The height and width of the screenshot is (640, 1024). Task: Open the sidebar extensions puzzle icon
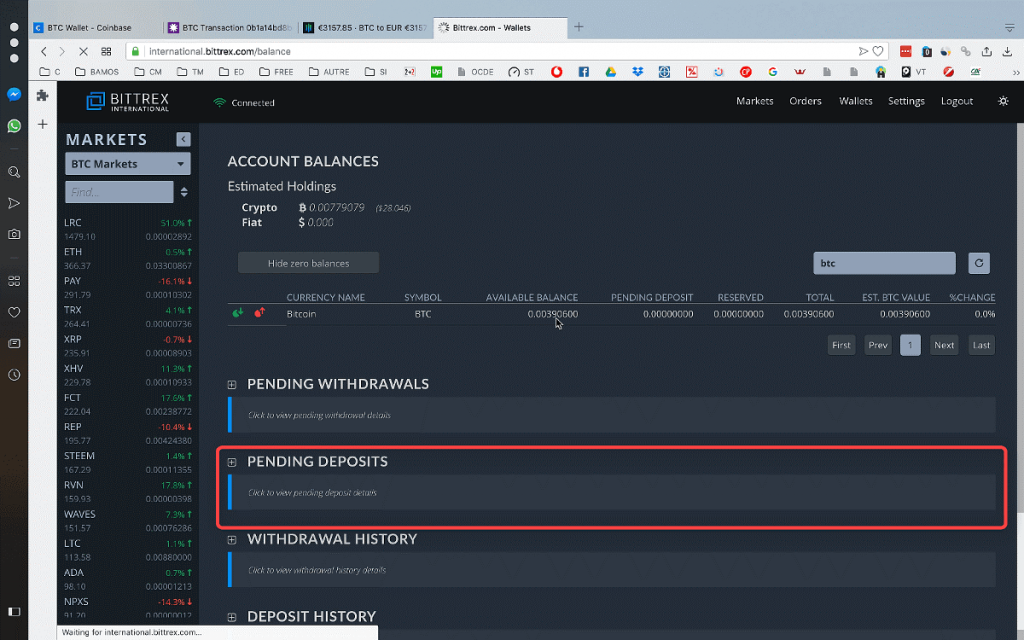(42, 95)
